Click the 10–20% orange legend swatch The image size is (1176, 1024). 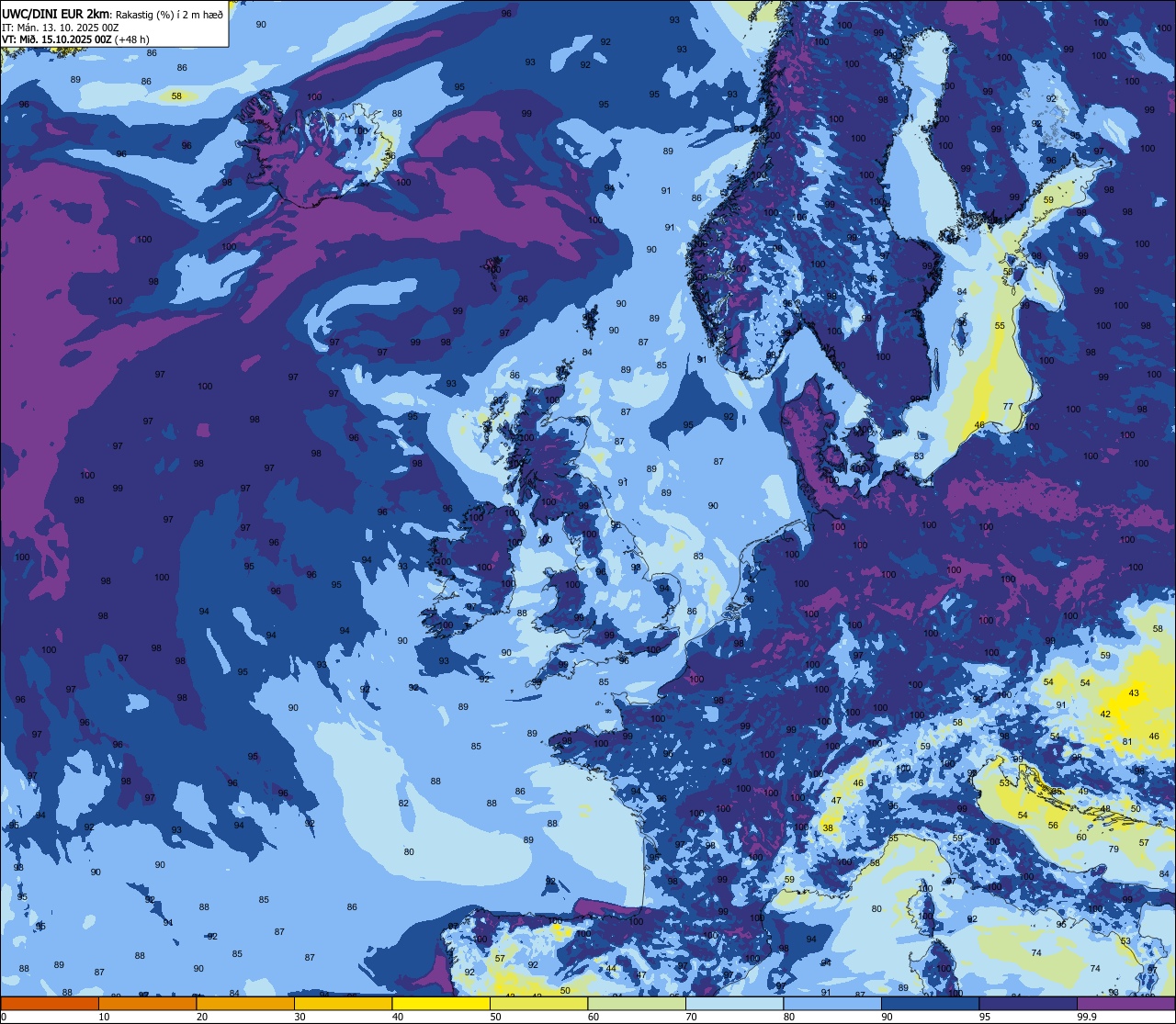[147, 1004]
